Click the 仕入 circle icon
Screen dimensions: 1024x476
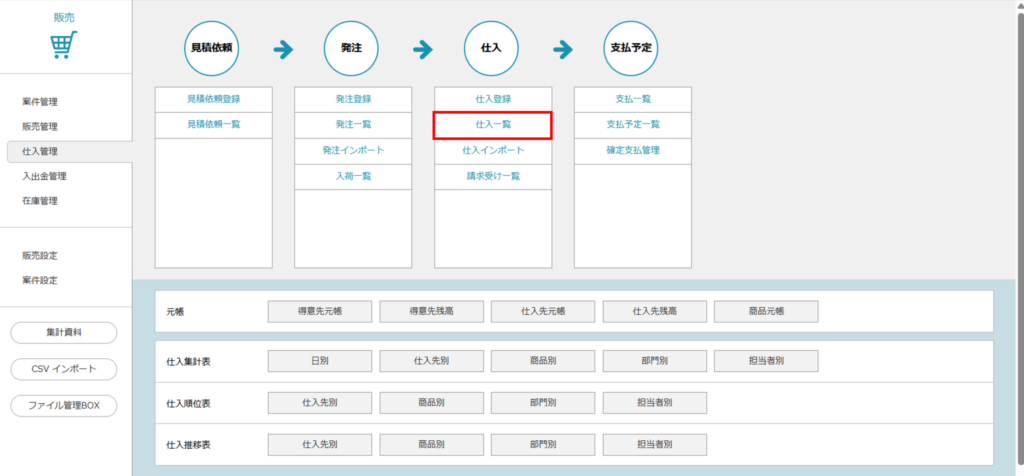(491, 48)
